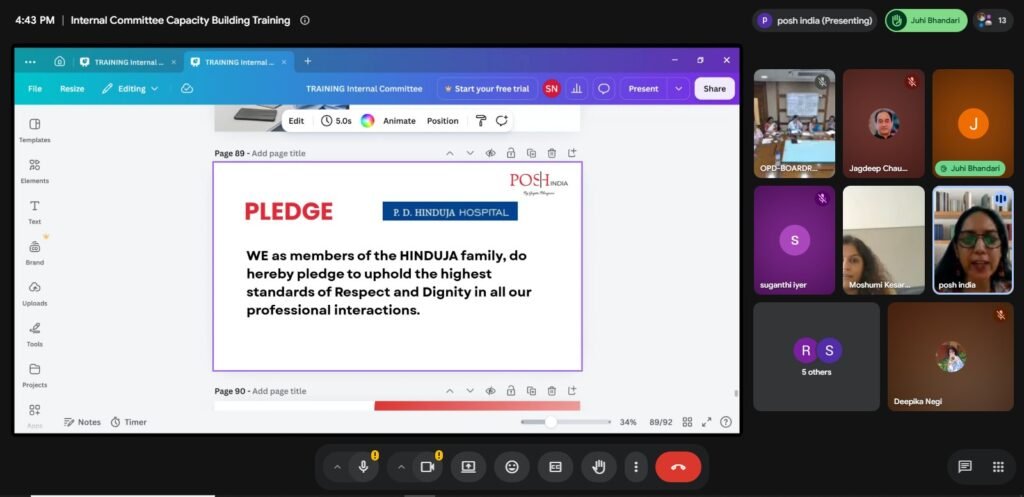The width and height of the screenshot is (1024, 497).
Task: Open the page color picker
Action: coord(368,121)
